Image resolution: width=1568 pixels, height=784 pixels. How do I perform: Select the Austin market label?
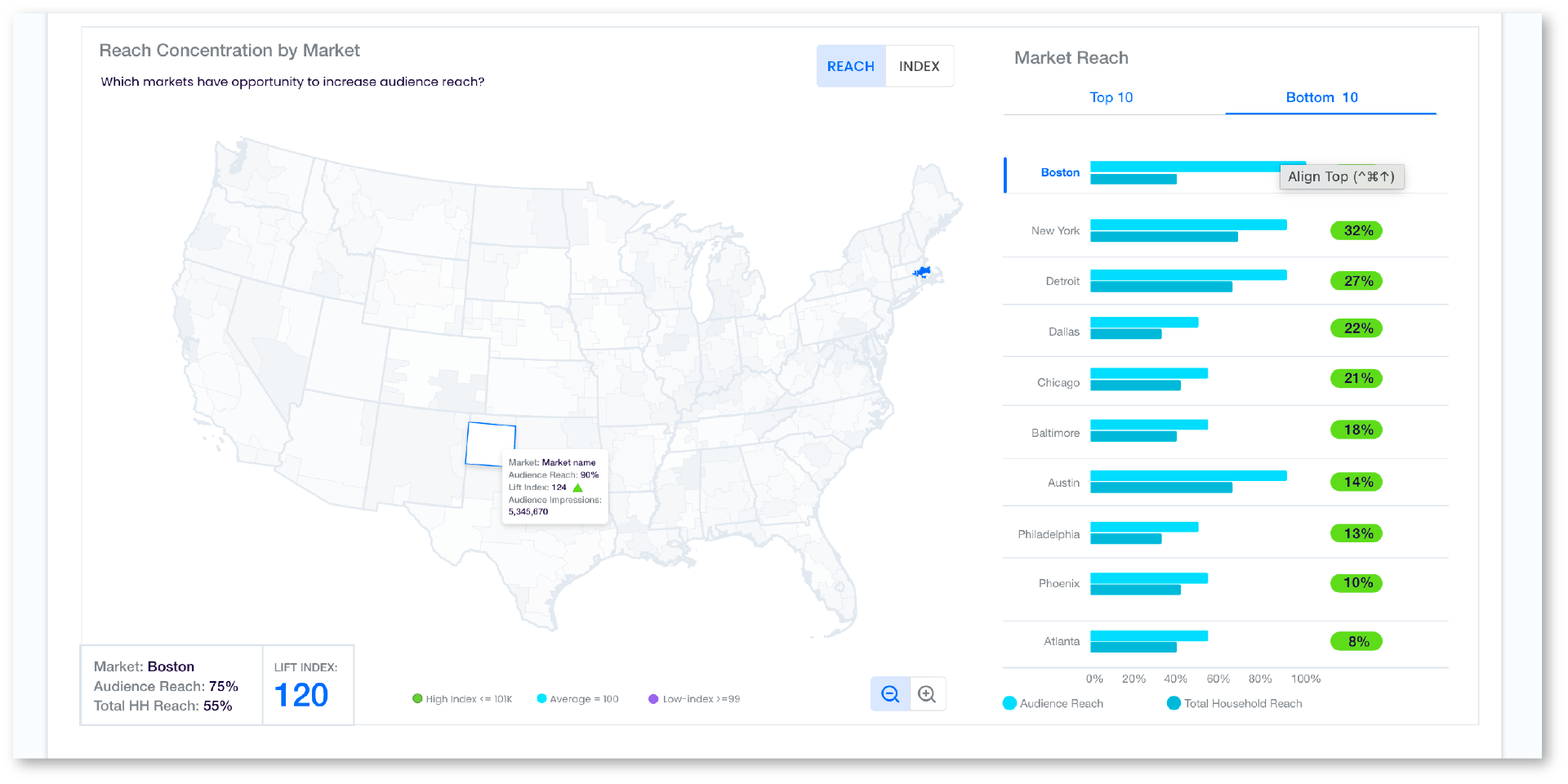click(x=1063, y=483)
